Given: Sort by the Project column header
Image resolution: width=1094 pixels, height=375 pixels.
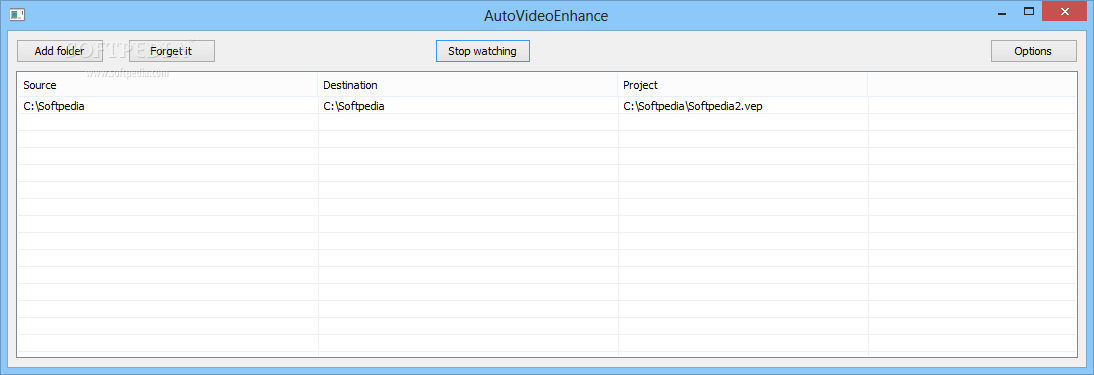Looking at the screenshot, I should (x=742, y=85).
